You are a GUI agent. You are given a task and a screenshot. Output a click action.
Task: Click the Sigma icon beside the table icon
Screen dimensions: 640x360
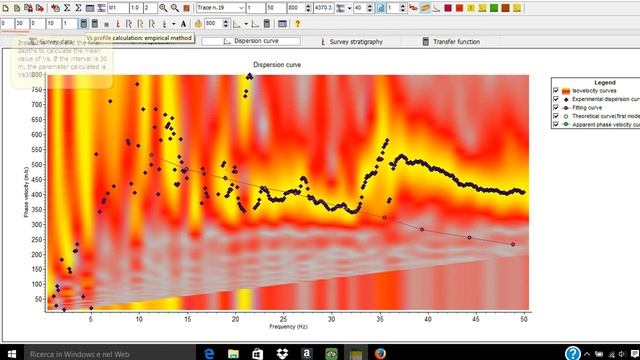tap(78, 8)
